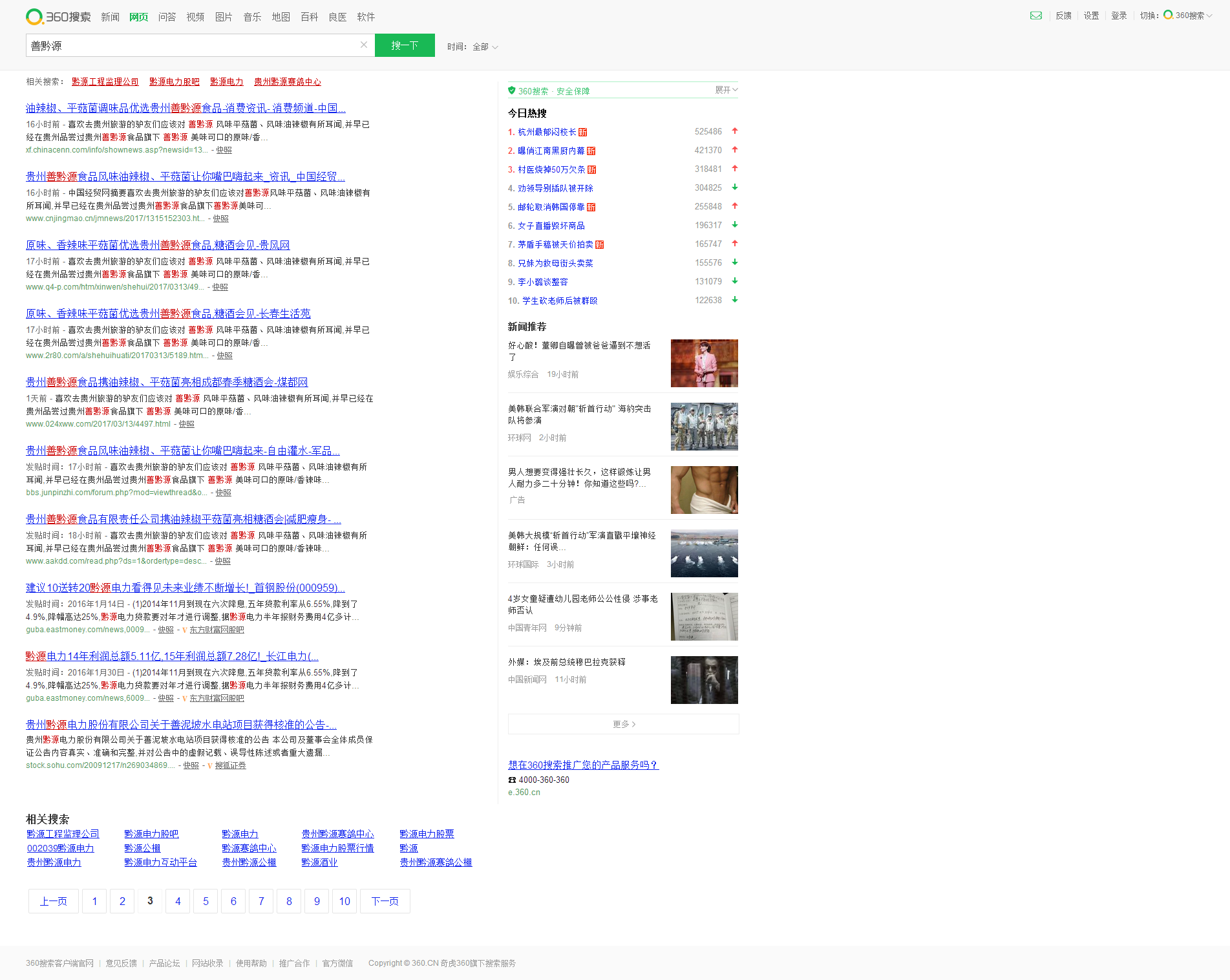Click the 东方财富网股吧 V icon under 首钢股份 result
Viewport: 1230px width, 980px height.
coord(185,630)
